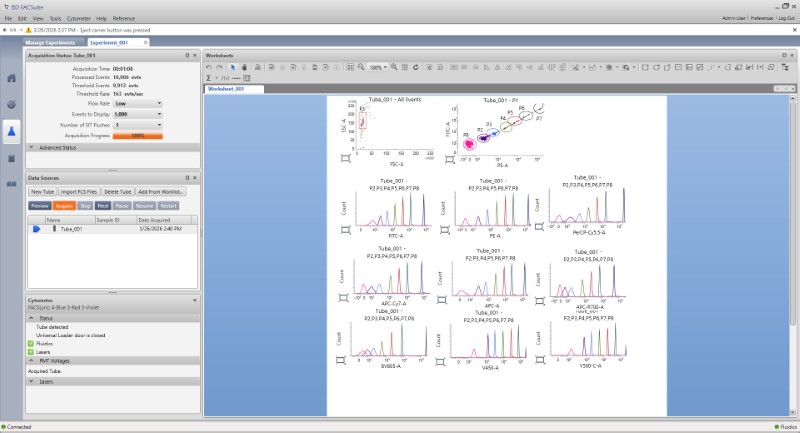
Task: Click the Redo toolbar icon
Action: pyautogui.click(x=219, y=67)
